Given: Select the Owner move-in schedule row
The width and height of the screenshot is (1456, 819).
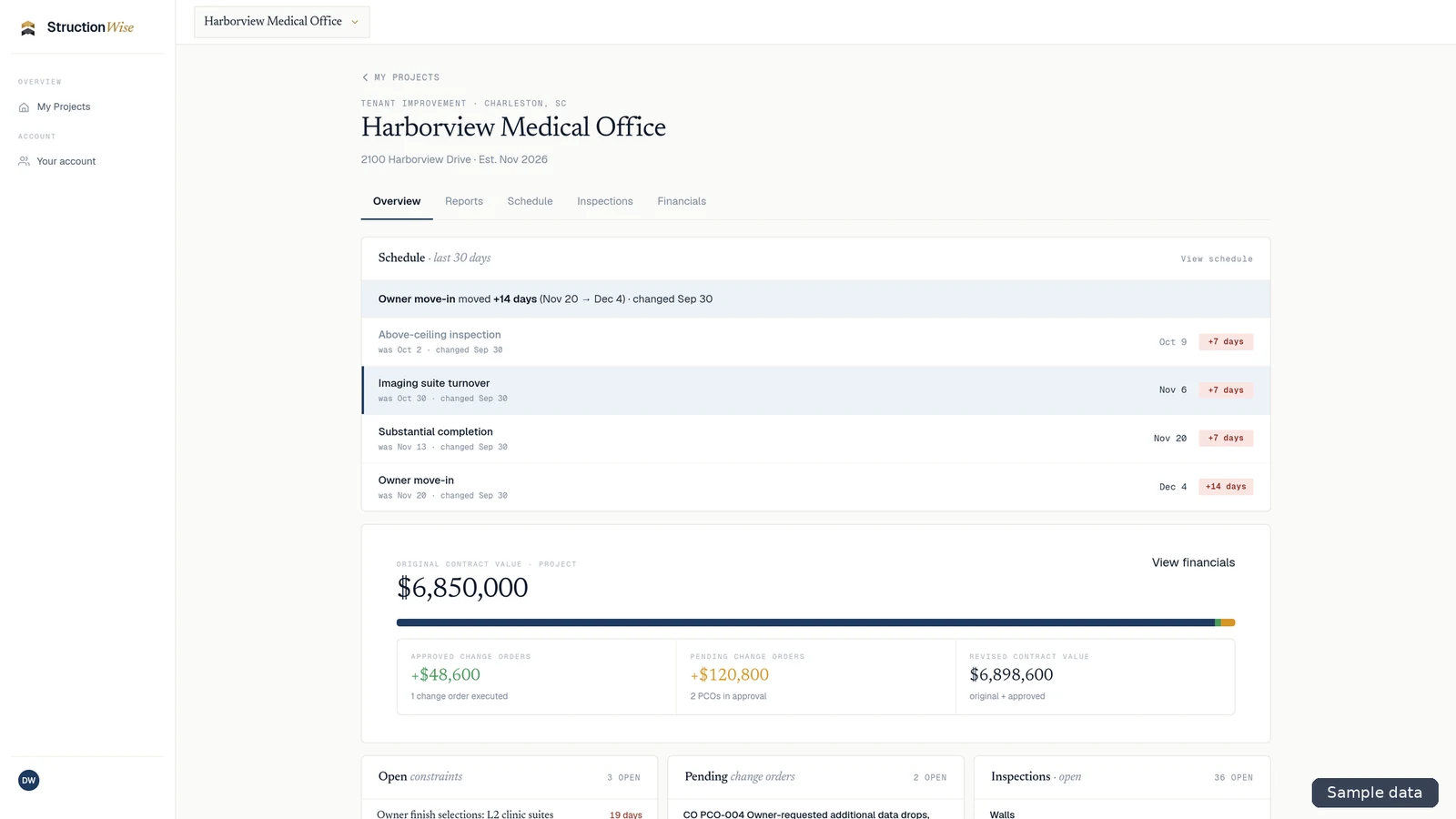Looking at the screenshot, I should [x=815, y=487].
